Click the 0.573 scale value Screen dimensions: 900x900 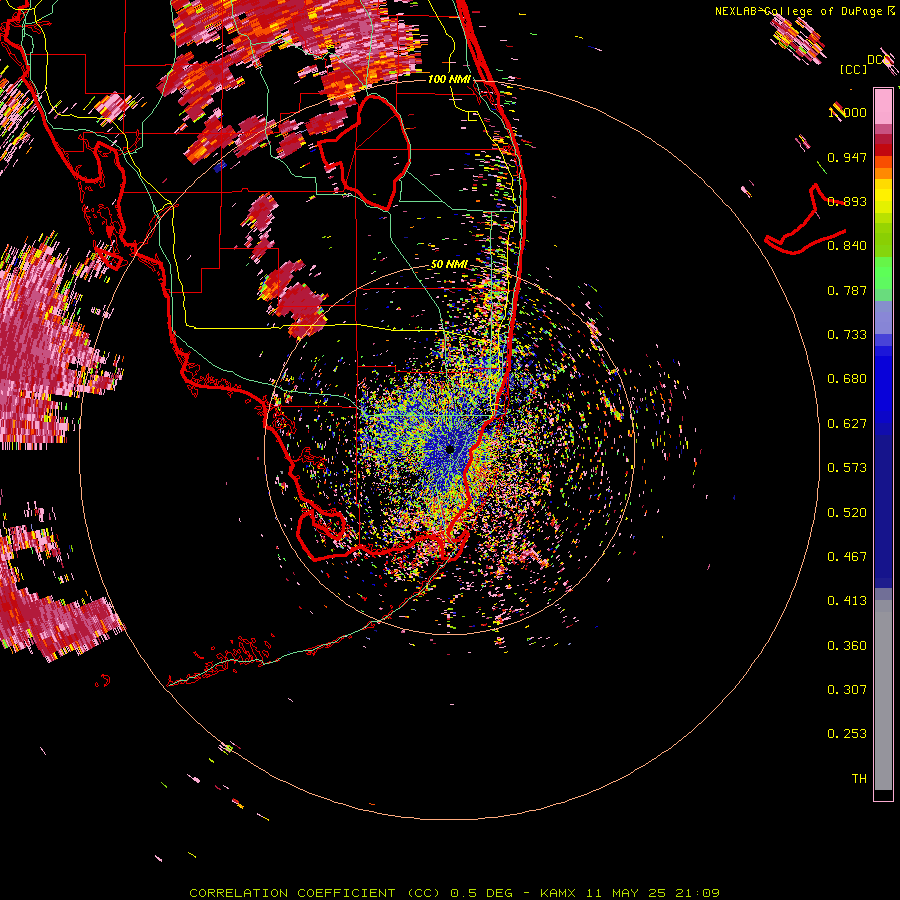847,468
